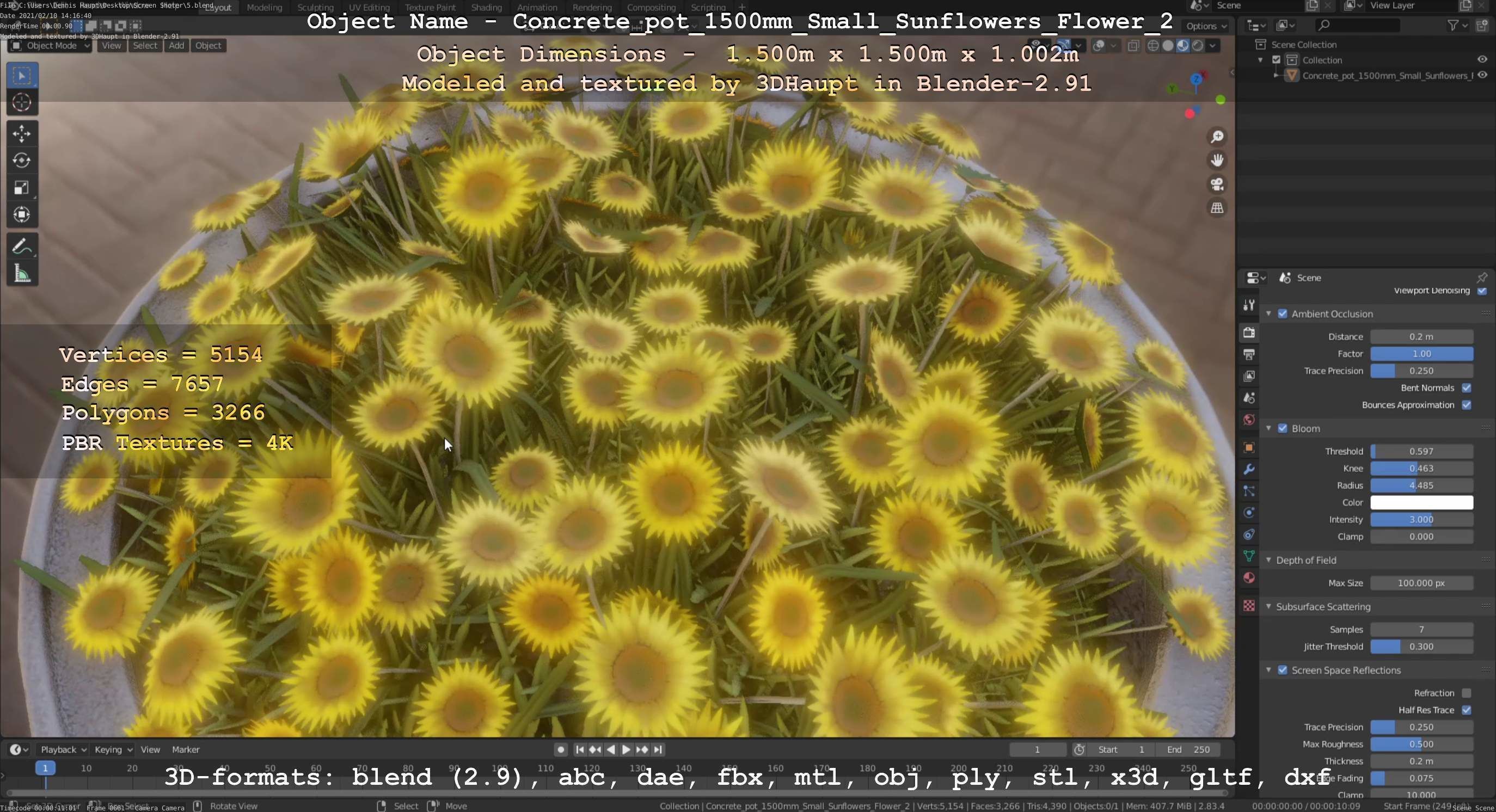Disable Screen Space Reflections checkbox
1496x812 pixels.
1282,670
